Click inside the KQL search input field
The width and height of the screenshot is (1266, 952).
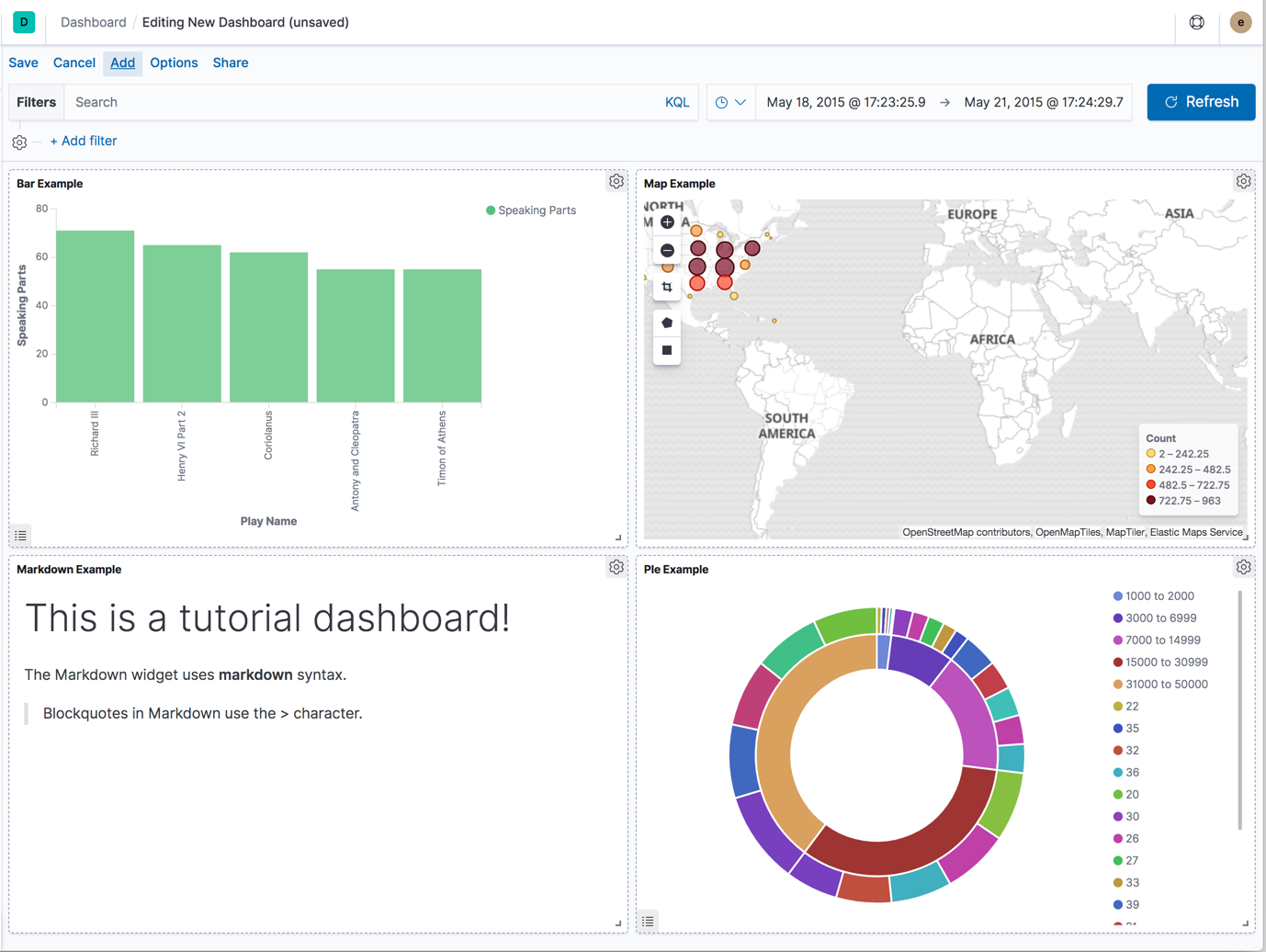(x=367, y=102)
